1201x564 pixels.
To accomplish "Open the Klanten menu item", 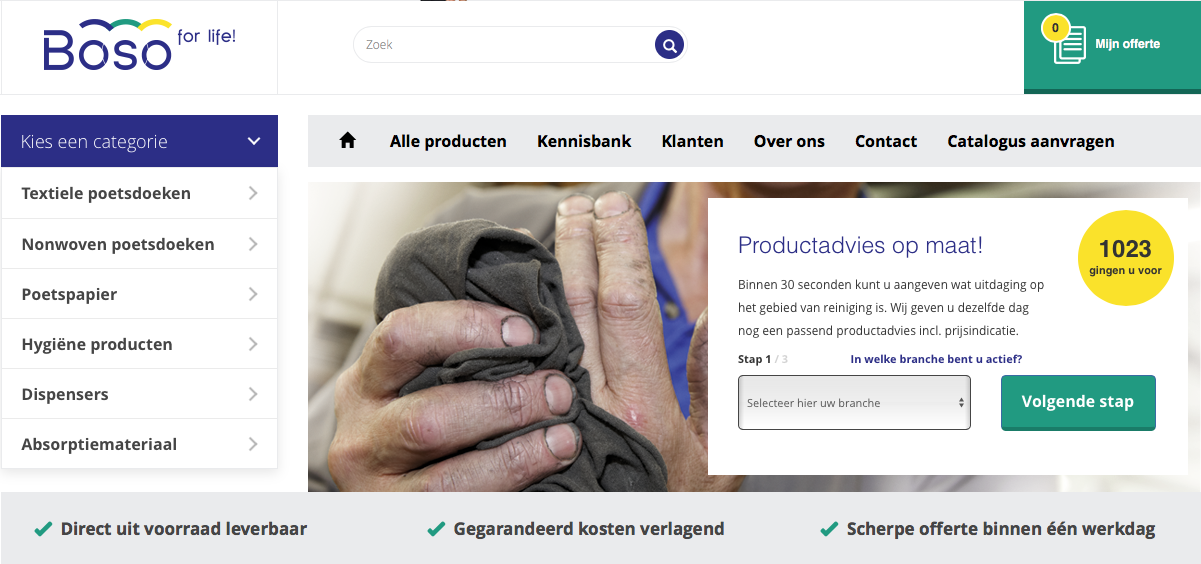I will pos(692,141).
